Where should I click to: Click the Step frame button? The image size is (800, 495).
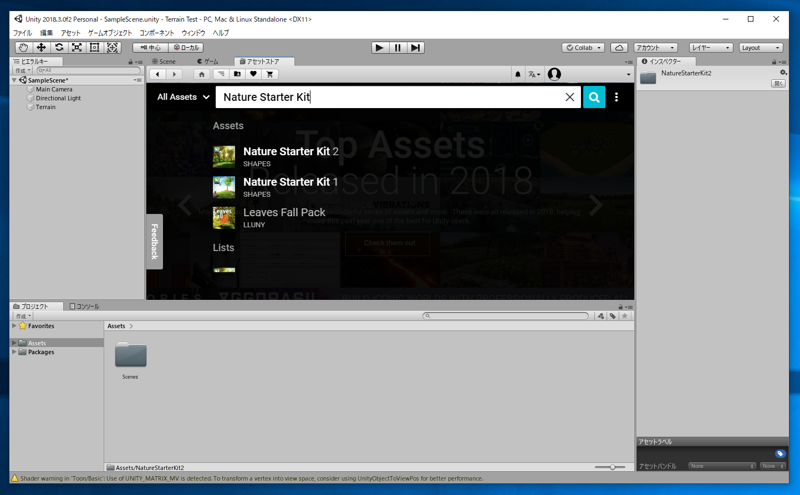[x=415, y=47]
